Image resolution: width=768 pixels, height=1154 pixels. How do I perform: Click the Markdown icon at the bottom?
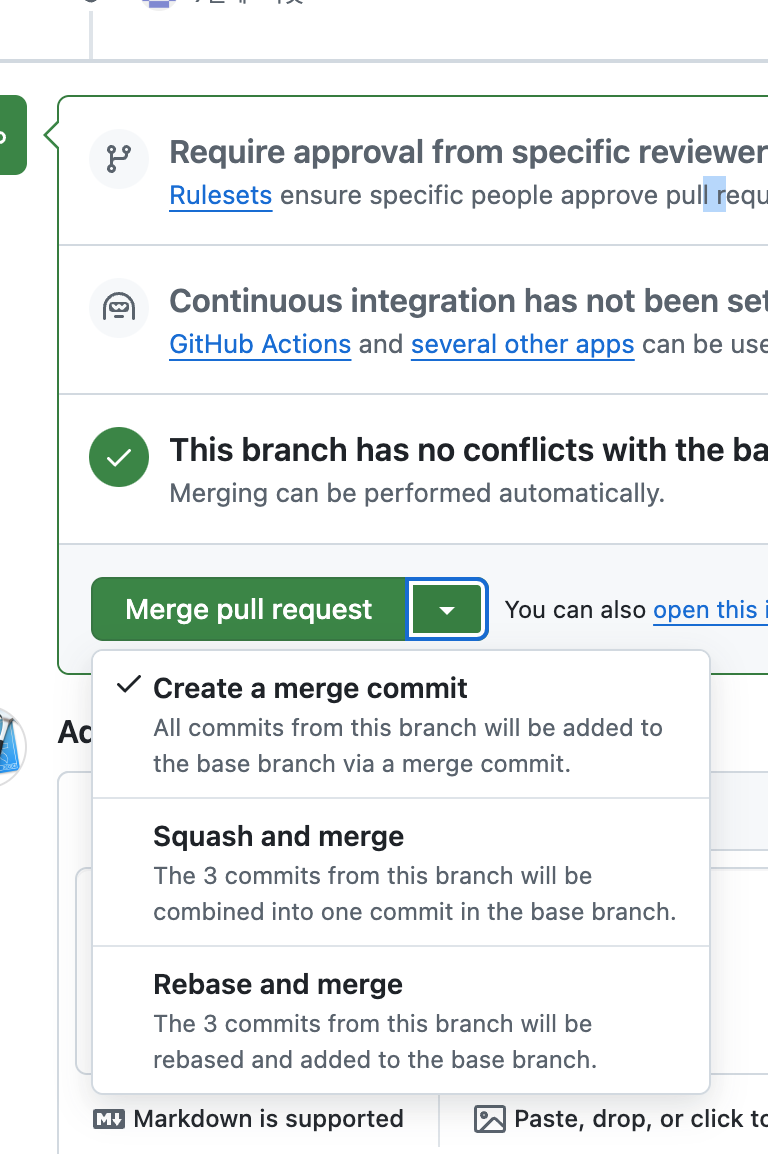109,1119
